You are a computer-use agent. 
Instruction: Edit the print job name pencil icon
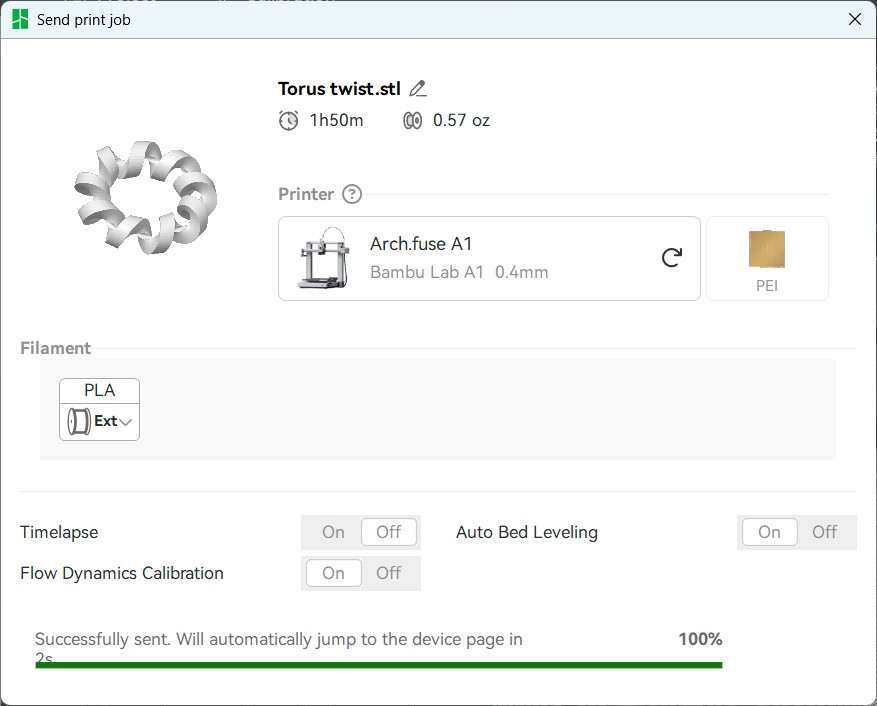pos(417,89)
